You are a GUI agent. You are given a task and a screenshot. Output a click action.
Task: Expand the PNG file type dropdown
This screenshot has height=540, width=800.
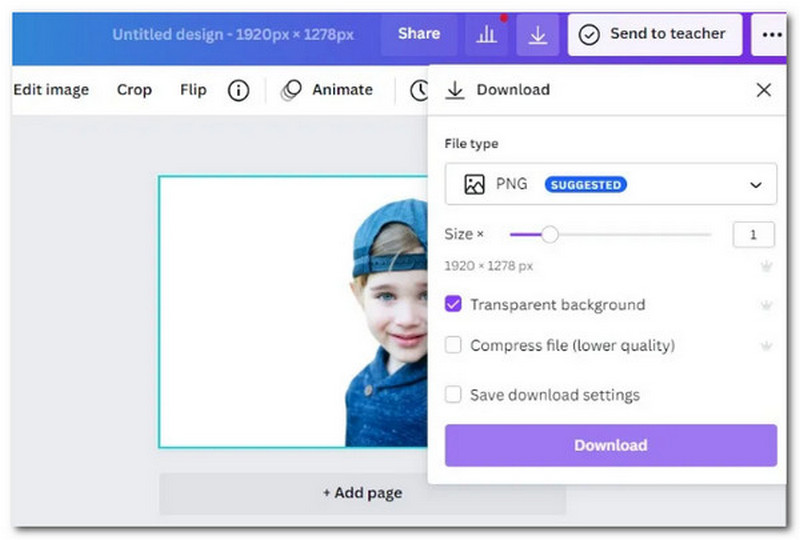coord(610,185)
